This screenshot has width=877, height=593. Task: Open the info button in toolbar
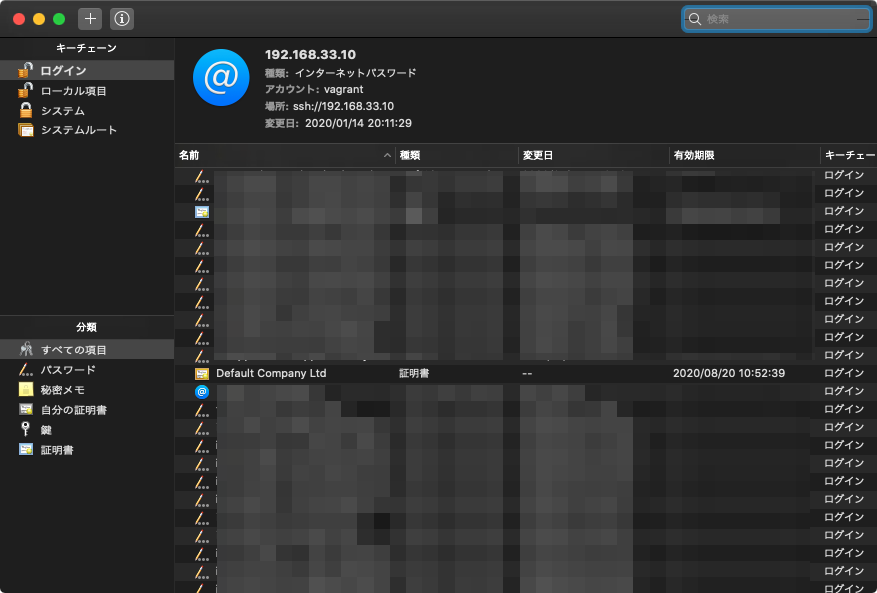point(122,19)
